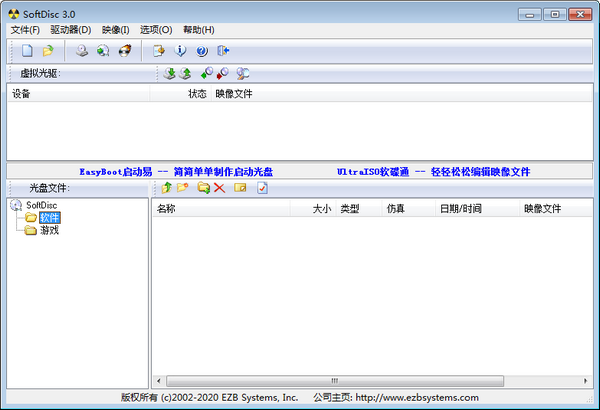Click the Exit door icon
This screenshot has width=600, height=410.
(224, 51)
